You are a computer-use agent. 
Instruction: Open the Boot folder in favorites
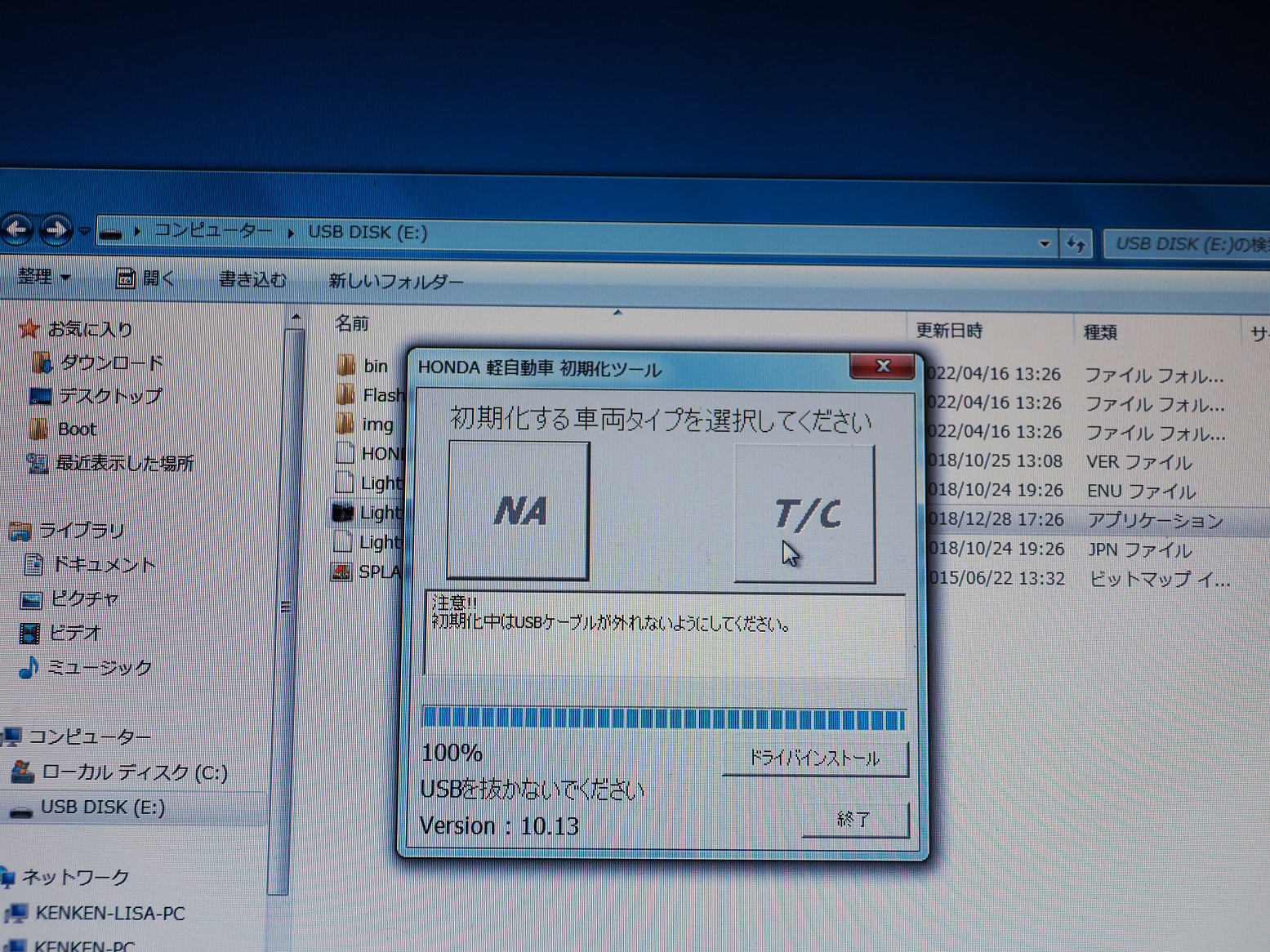tap(77, 429)
